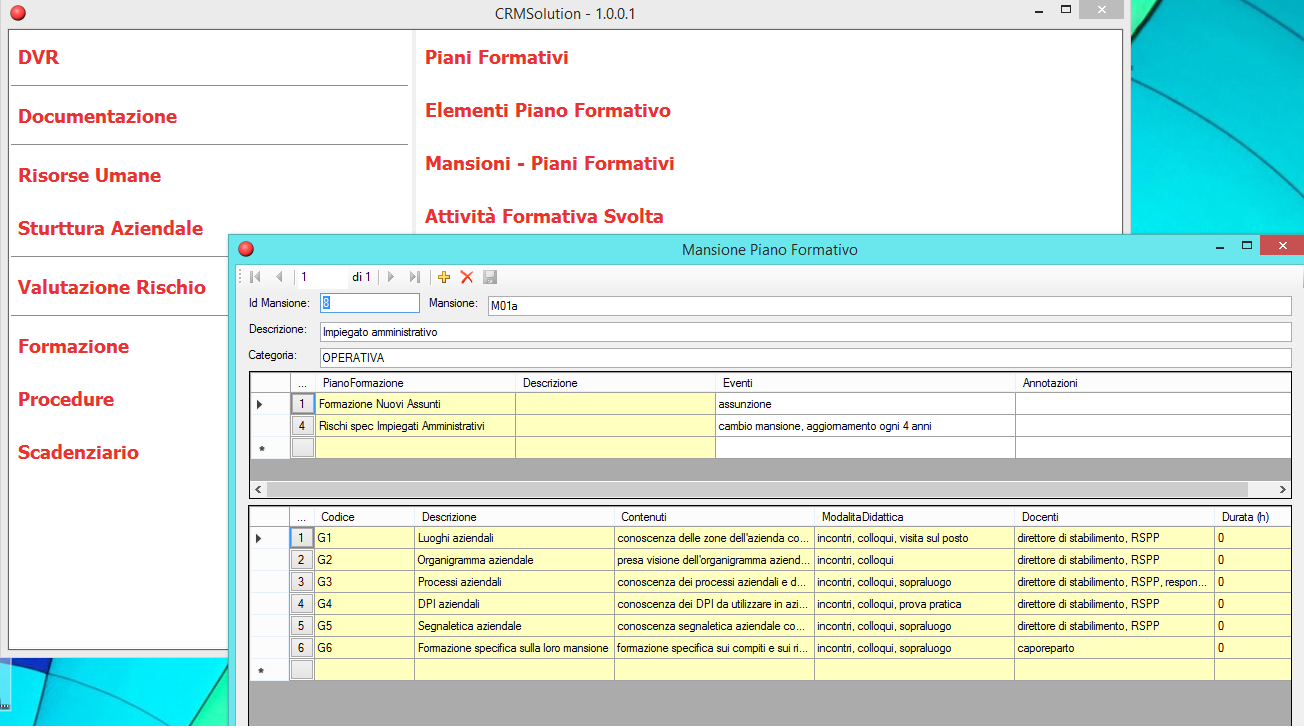
Task: Click row button 6 for G6 Formazione specifica
Action: [x=302, y=648]
